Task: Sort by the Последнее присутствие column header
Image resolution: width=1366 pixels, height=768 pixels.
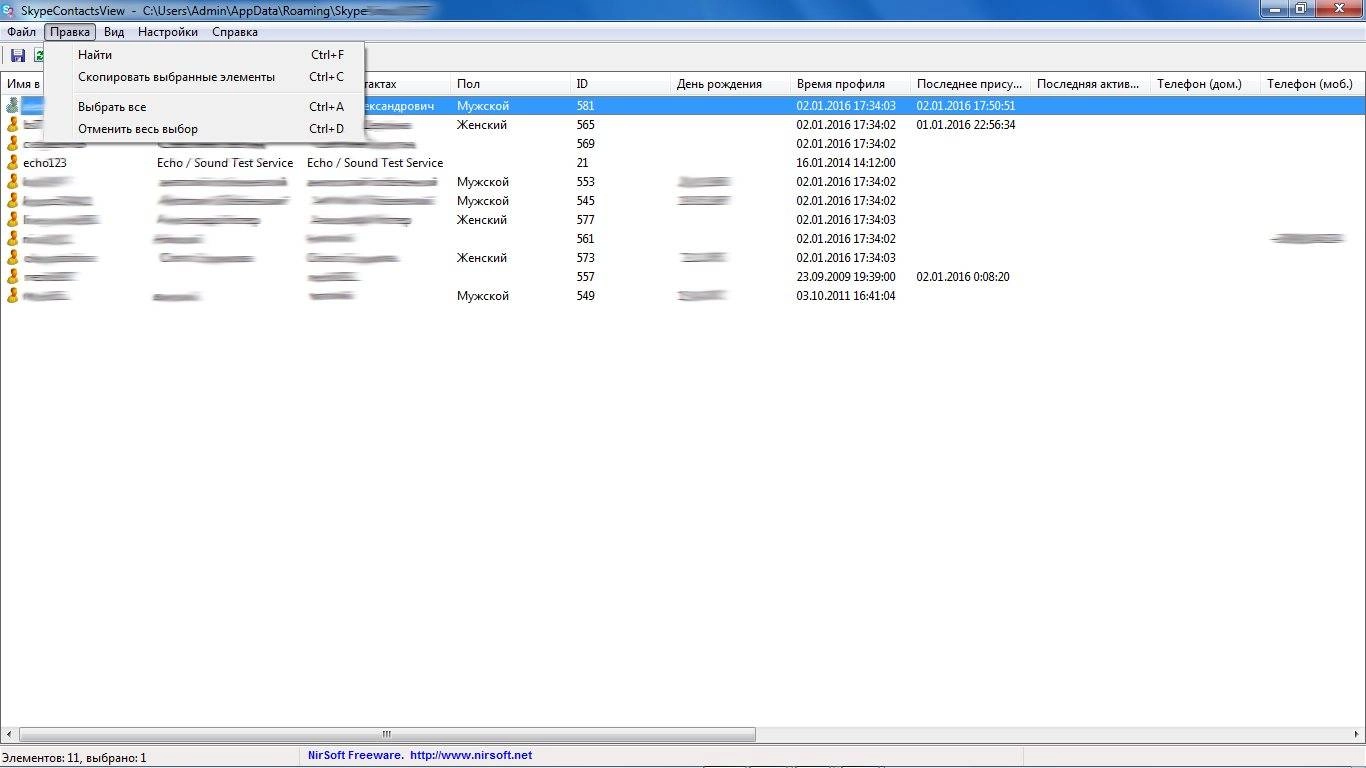Action: pos(970,84)
